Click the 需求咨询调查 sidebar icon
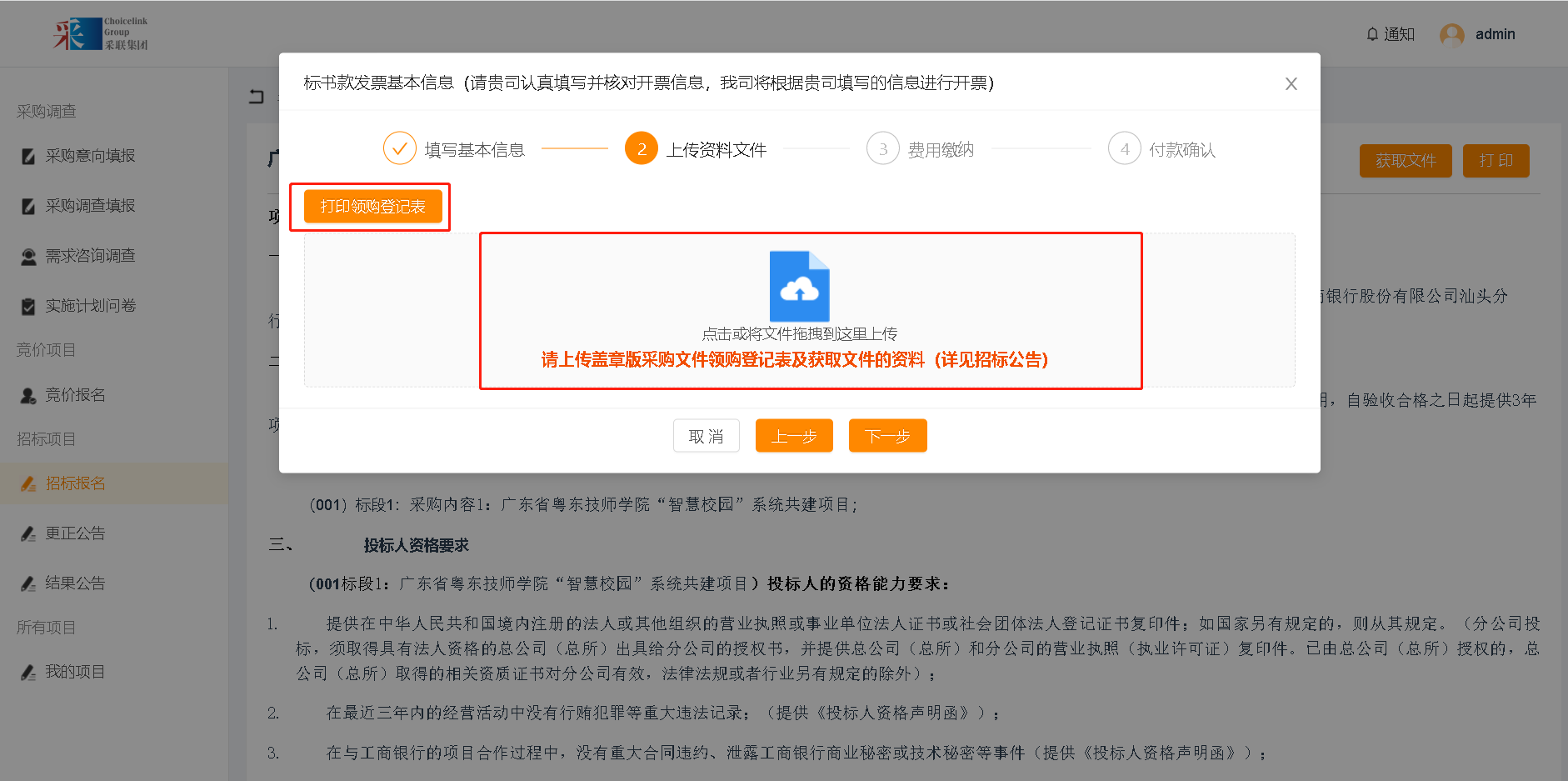Screen dimensions: 1568x781 (28, 256)
